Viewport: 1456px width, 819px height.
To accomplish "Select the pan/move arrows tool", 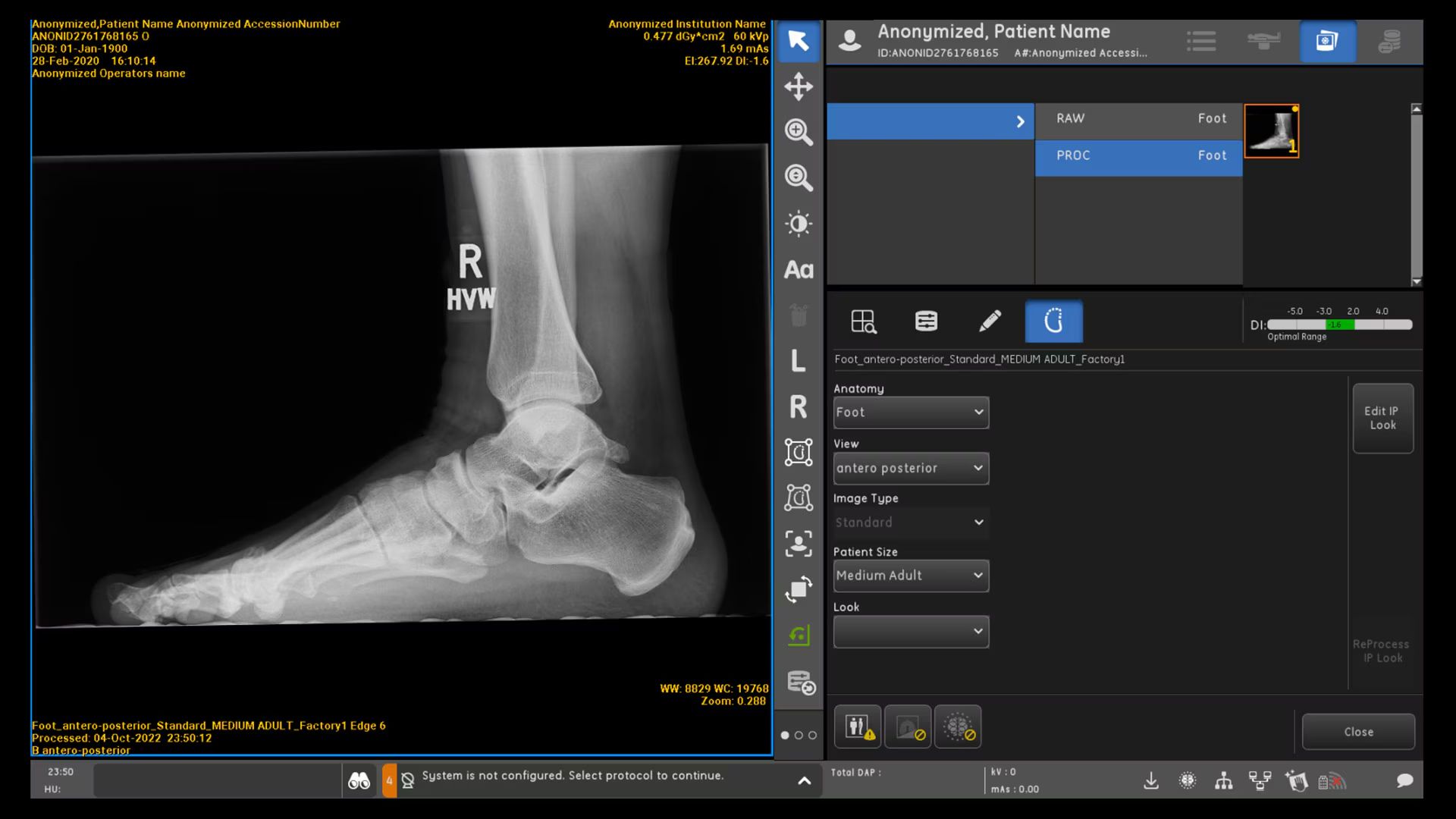I will pyautogui.click(x=799, y=86).
